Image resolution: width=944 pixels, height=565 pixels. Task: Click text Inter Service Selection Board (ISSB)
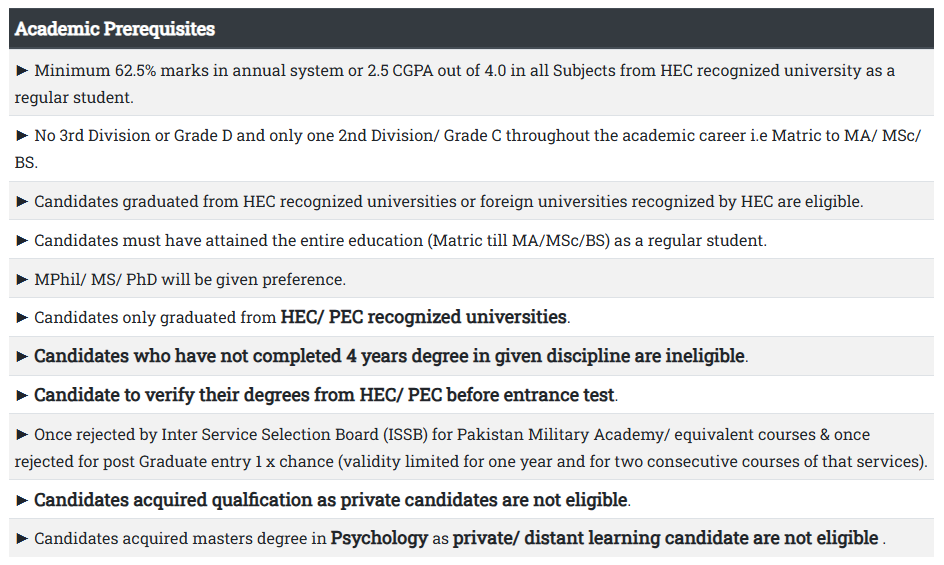click(270, 435)
